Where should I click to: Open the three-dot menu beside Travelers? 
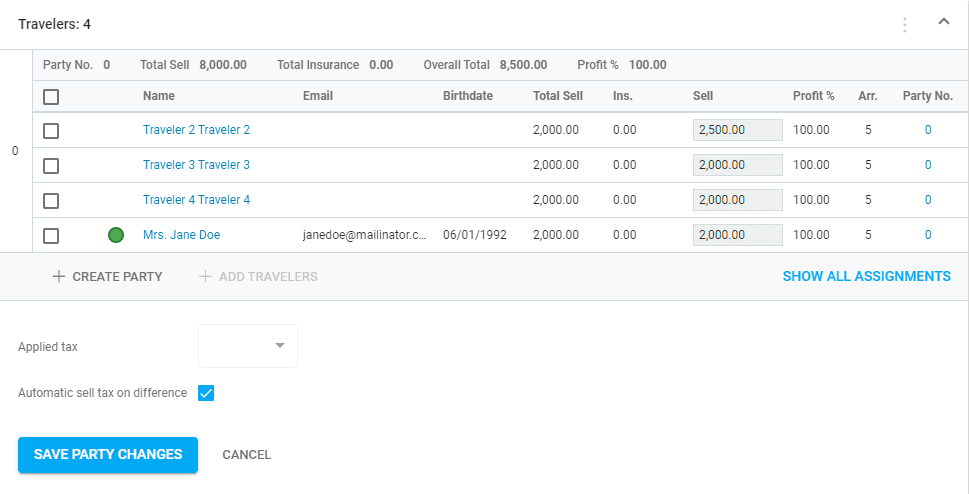coord(905,25)
